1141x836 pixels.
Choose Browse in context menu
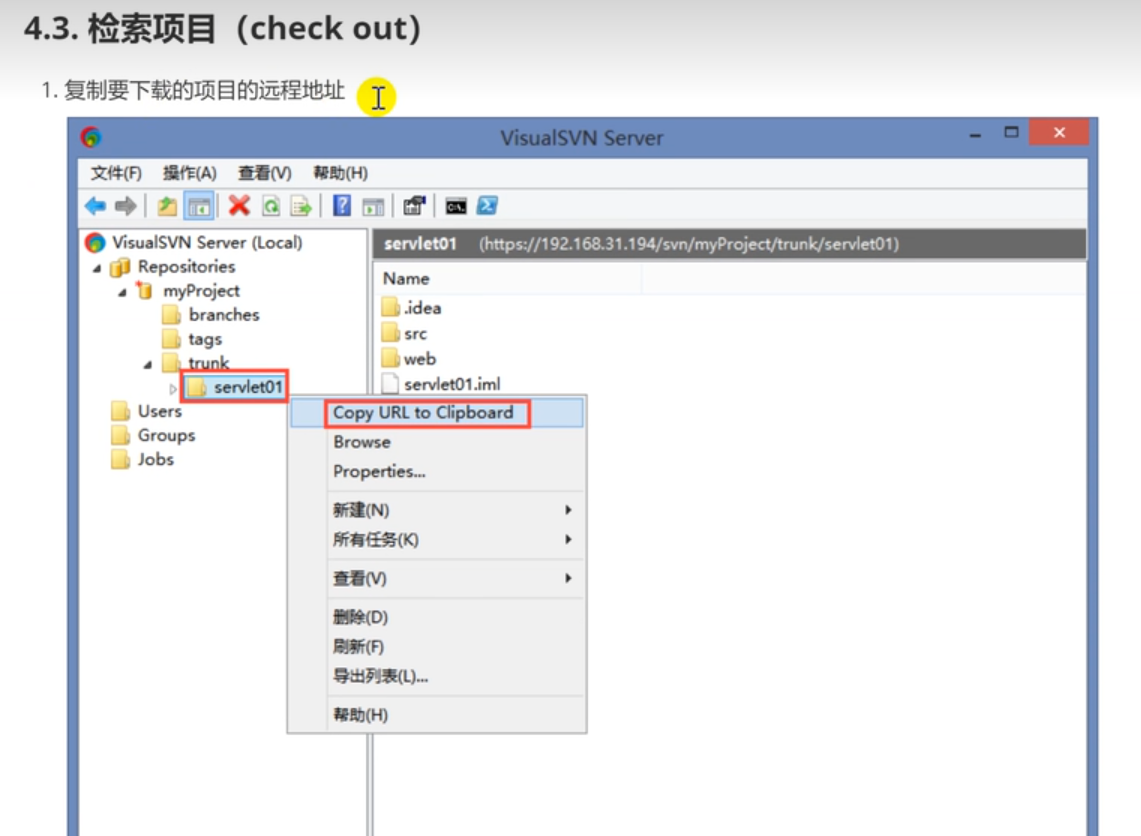(437, 442)
